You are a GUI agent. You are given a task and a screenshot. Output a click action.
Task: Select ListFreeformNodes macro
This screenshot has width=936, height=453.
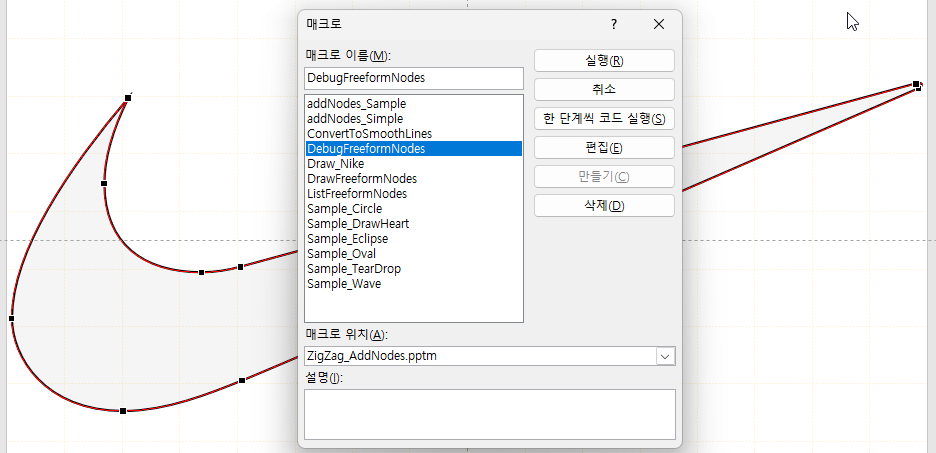tap(414, 194)
